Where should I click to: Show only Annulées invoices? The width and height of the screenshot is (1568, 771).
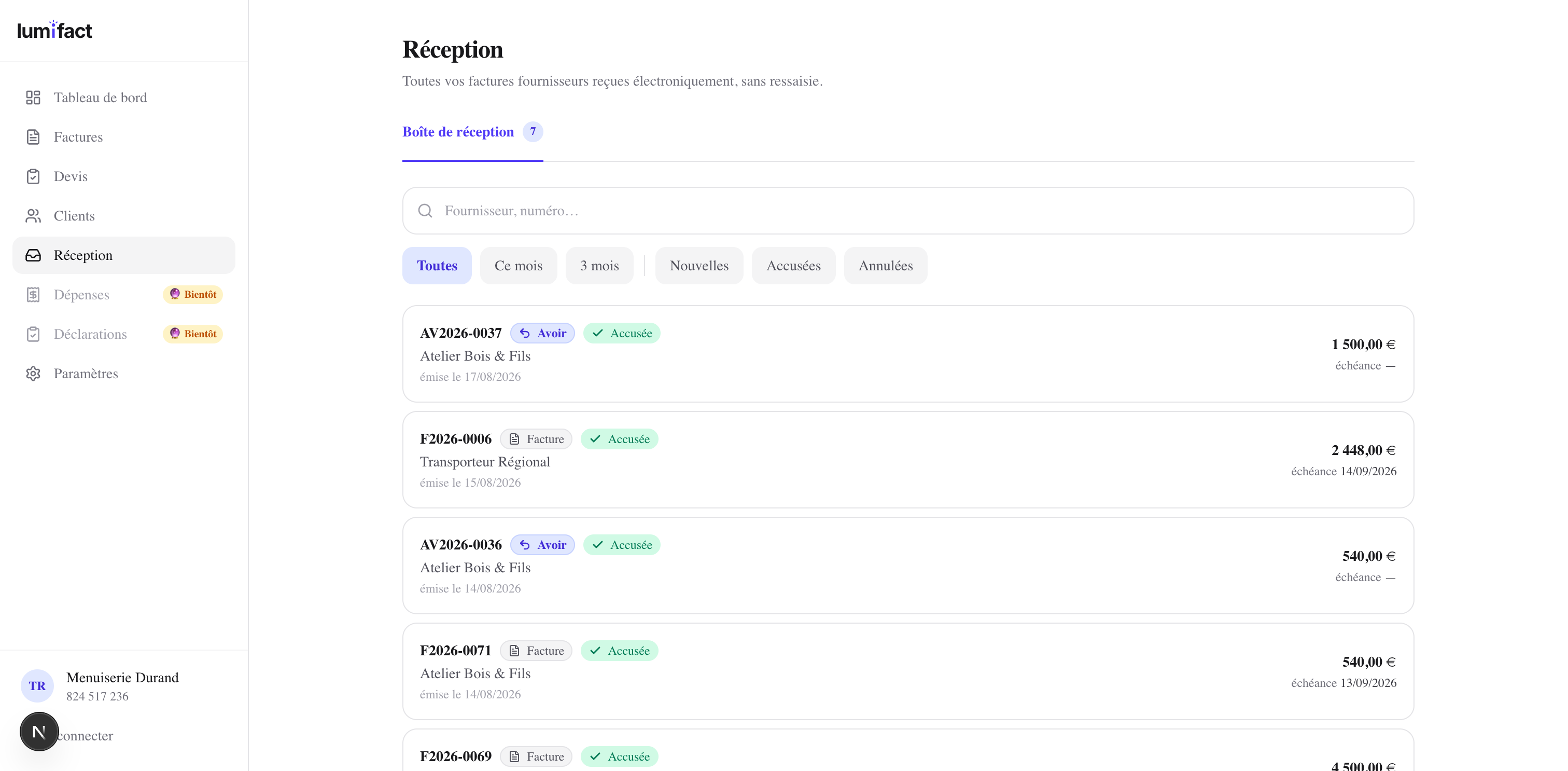[x=885, y=266]
